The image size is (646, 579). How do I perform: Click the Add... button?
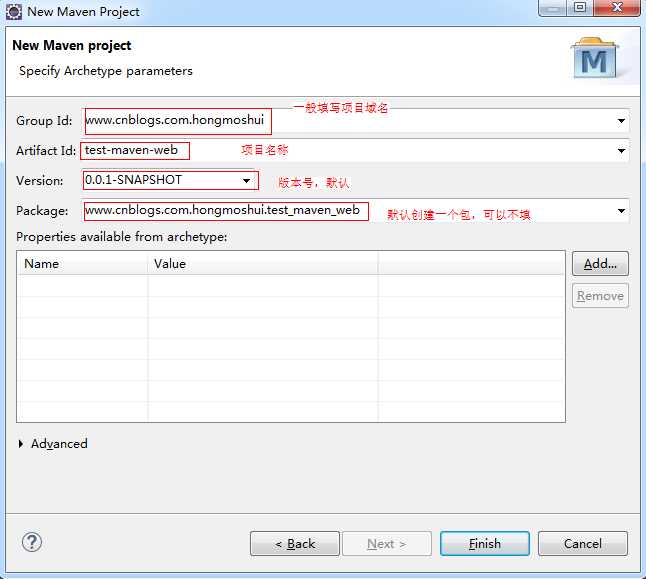tap(600, 264)
